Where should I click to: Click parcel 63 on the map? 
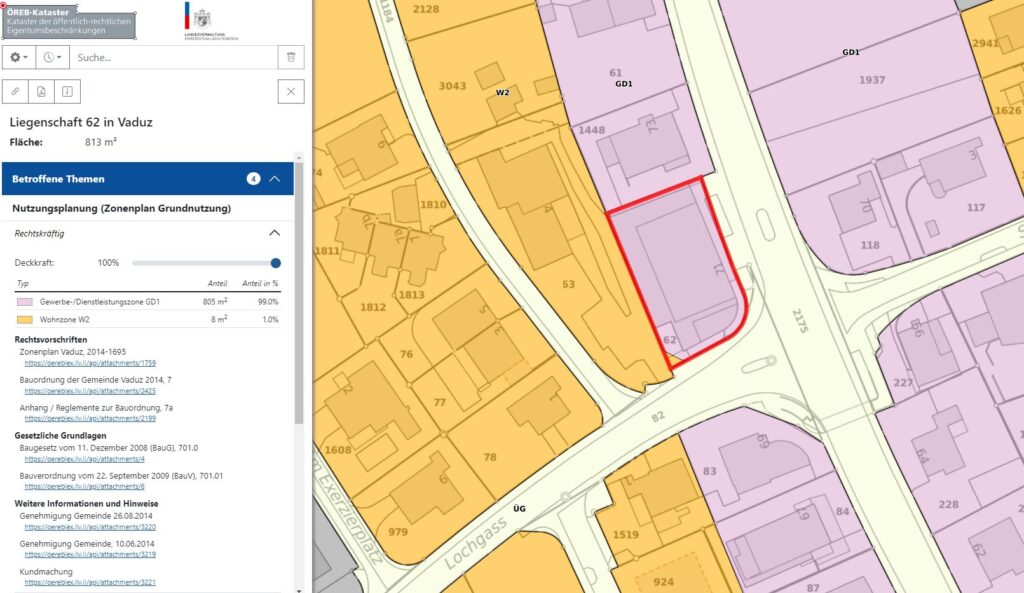click(x=568, y=284)
